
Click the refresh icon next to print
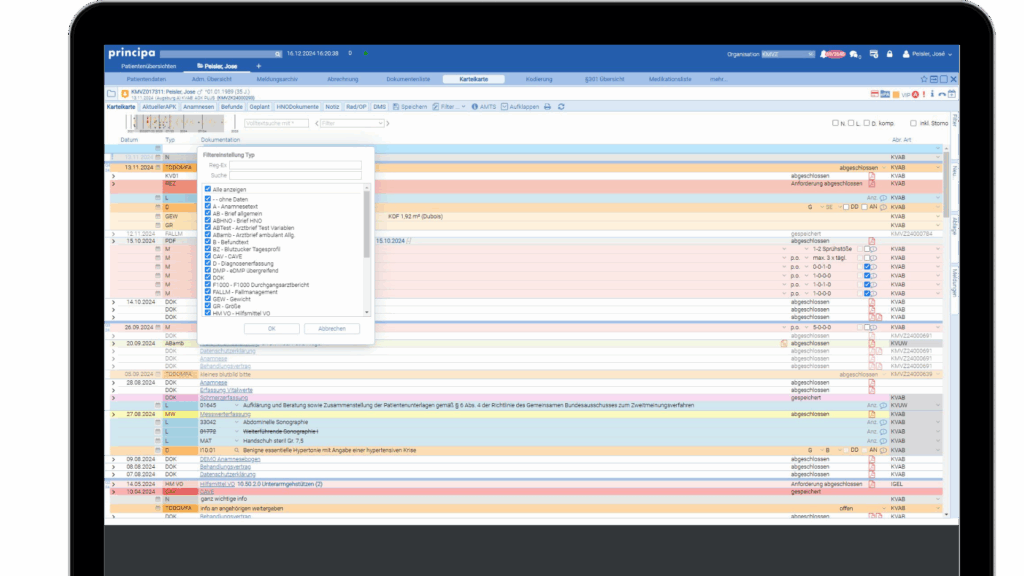coord(561,106)
